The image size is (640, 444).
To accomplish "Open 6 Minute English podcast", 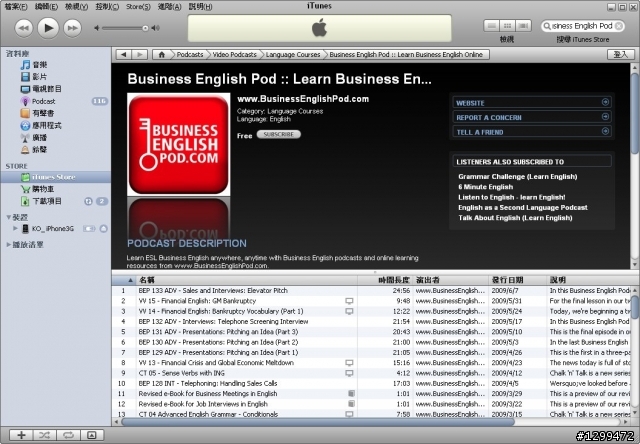I will click(485, 186).
